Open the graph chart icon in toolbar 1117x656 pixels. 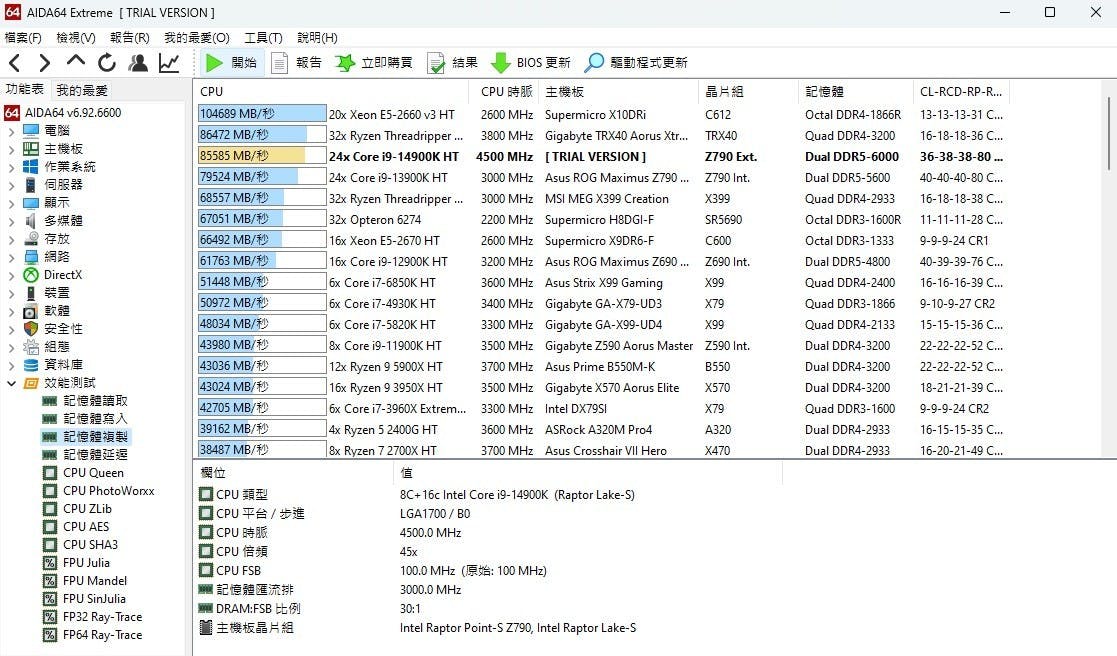pyautogui.click(x=169, y=63)
